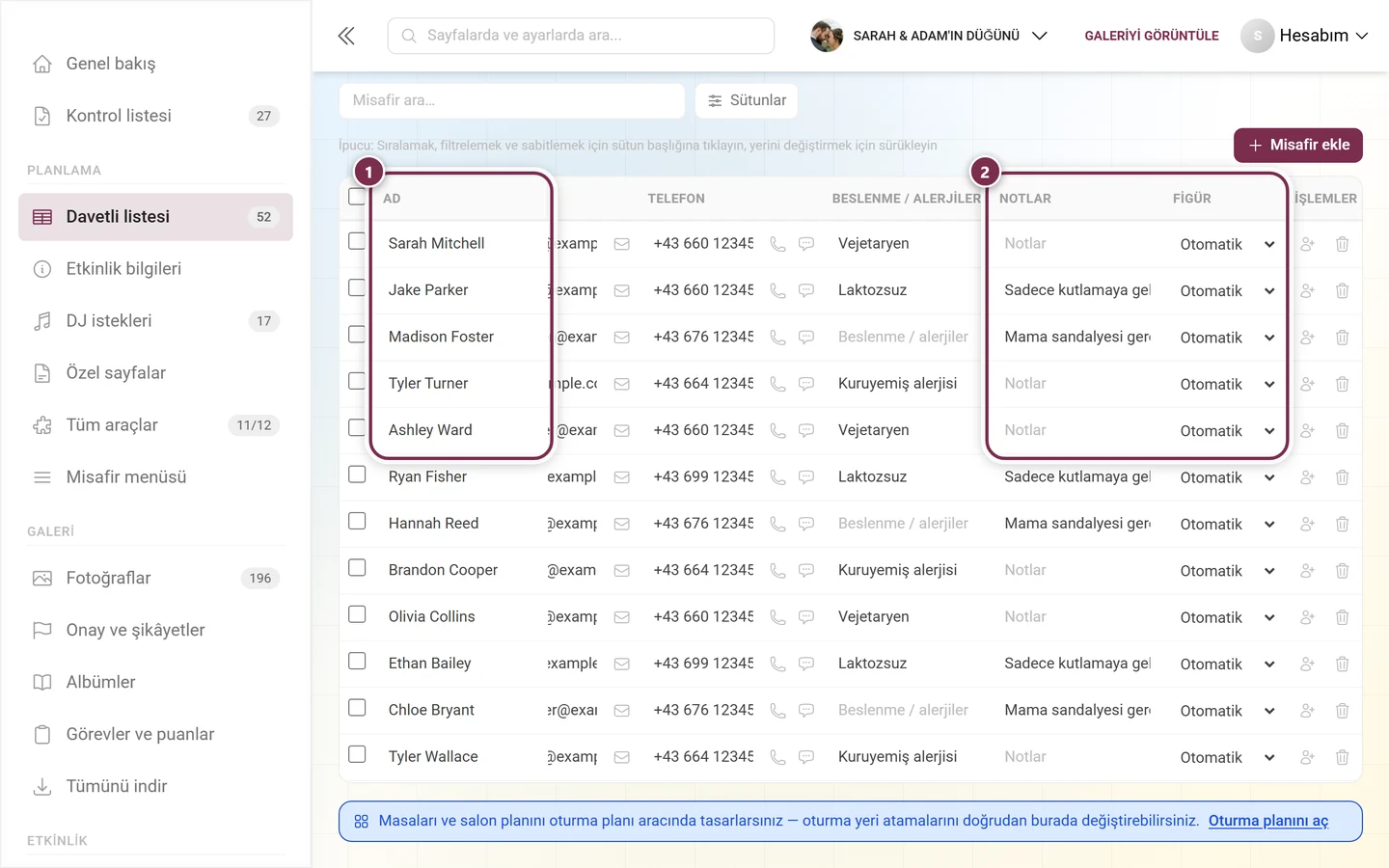The image size is (1389, 868).
Task: Click the Misafir ekle button
Action: click(1298, 145)
